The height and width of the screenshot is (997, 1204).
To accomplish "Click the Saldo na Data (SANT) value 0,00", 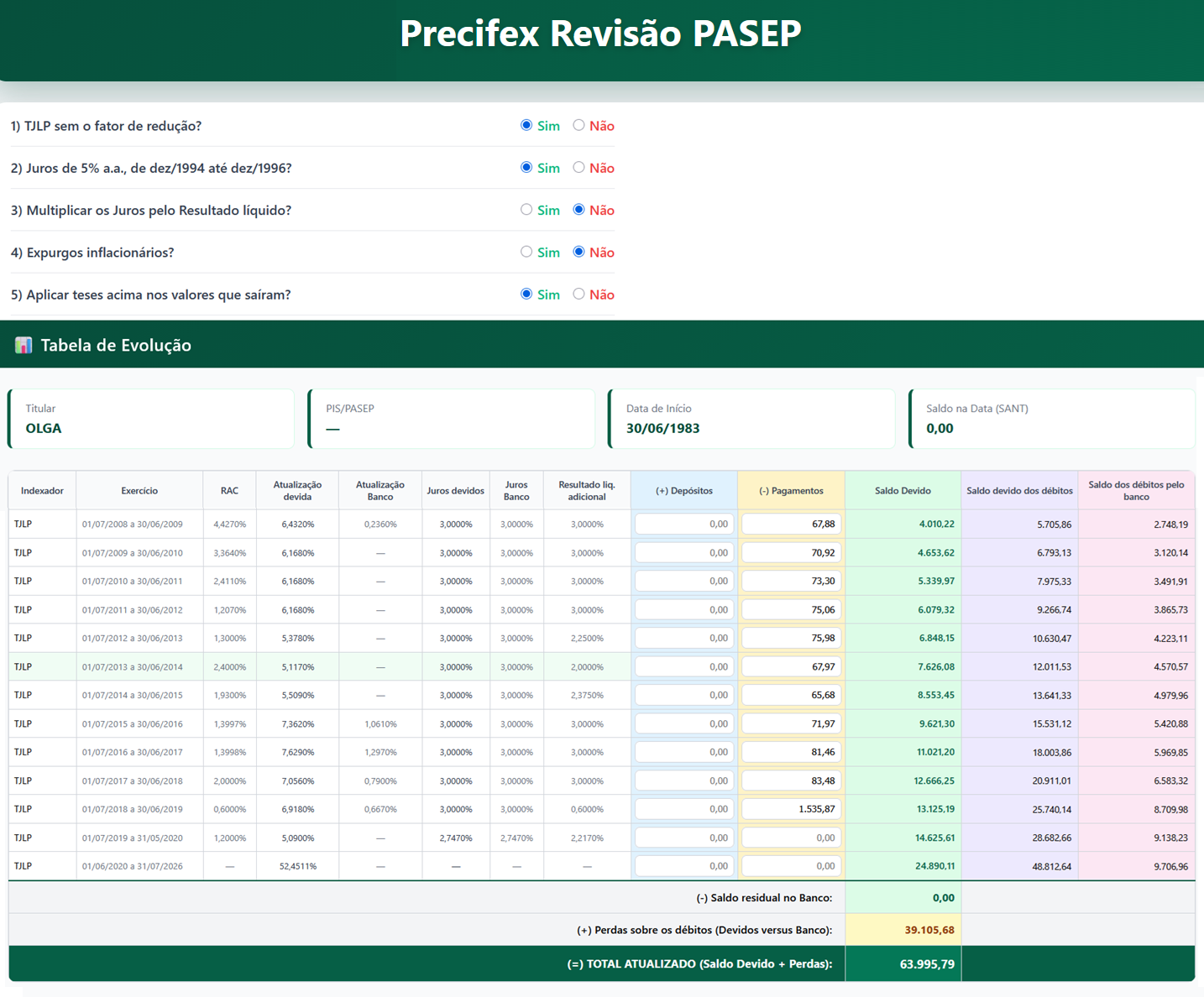I will coord(940,428).
